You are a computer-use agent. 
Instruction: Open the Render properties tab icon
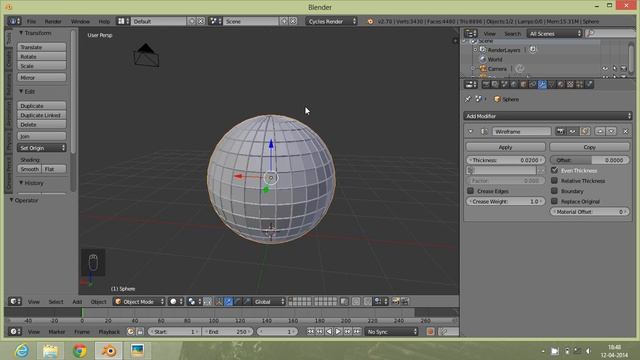click(x=486, y=84)
